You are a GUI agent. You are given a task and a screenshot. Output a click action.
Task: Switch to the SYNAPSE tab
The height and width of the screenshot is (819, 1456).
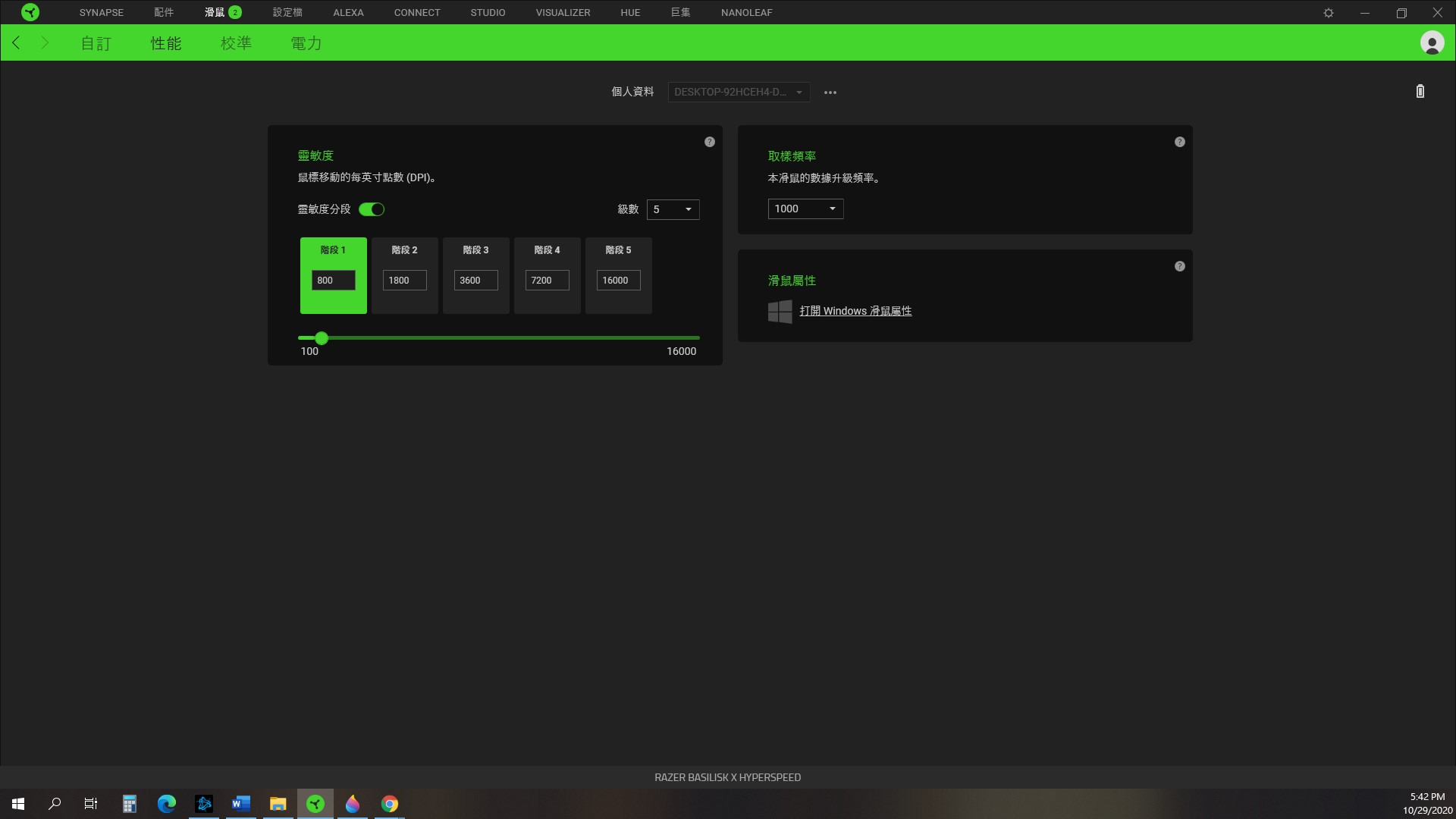(x=101, y=12)
